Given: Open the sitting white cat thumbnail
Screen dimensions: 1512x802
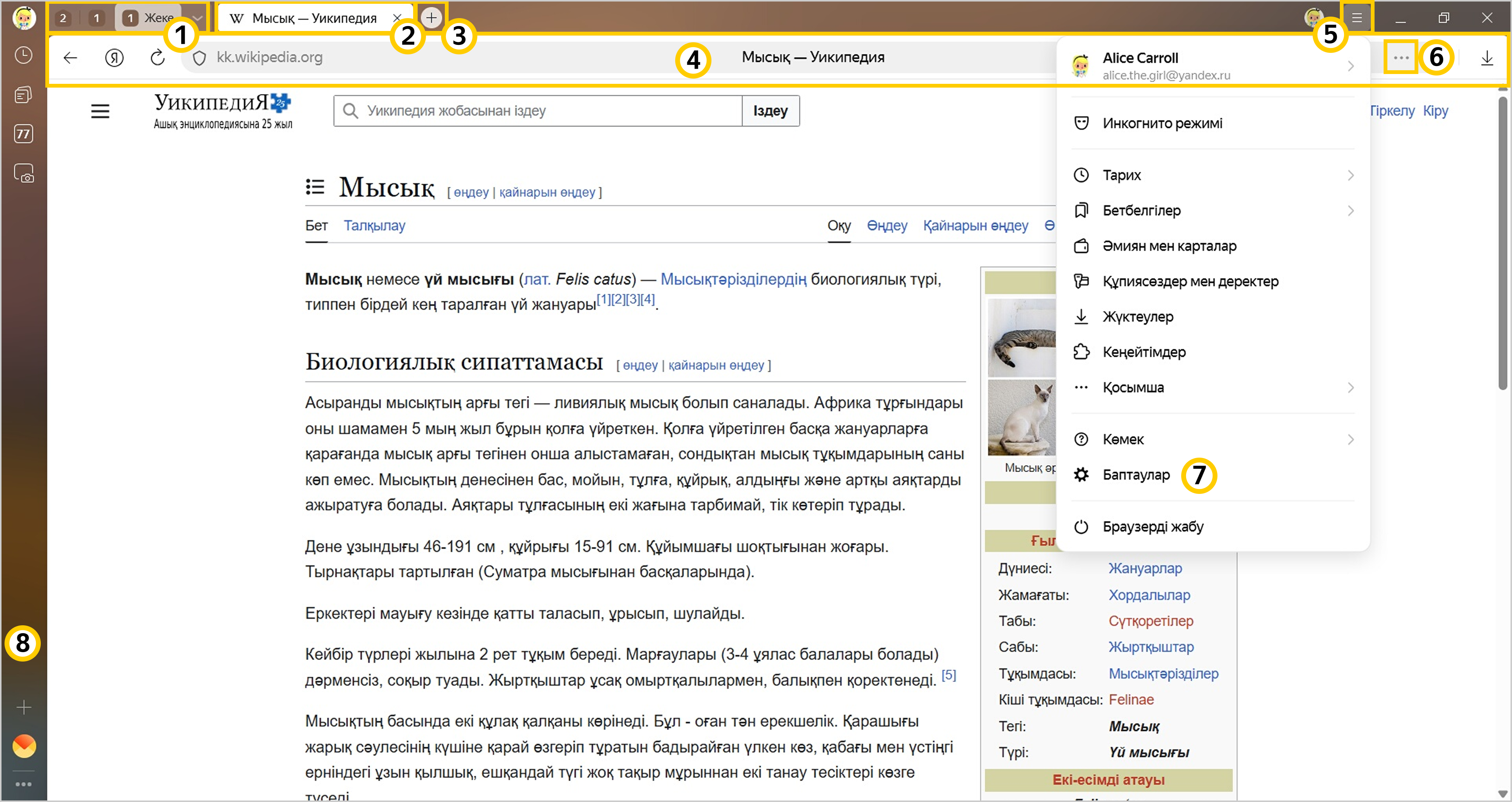Looking at the screenshot, I should coord(1022,418).
